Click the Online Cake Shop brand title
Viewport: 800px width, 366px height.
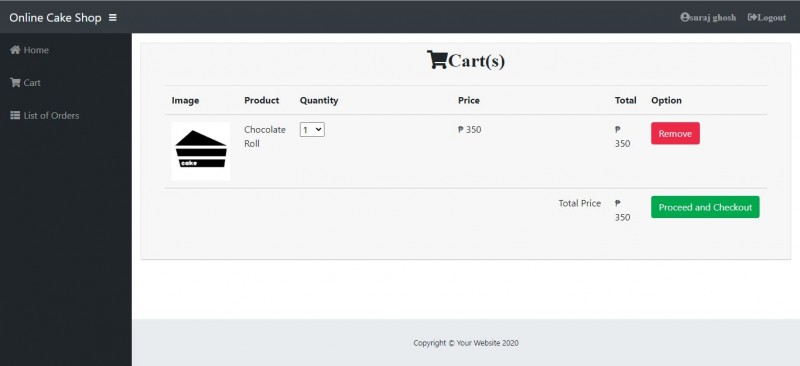(55, 18)
